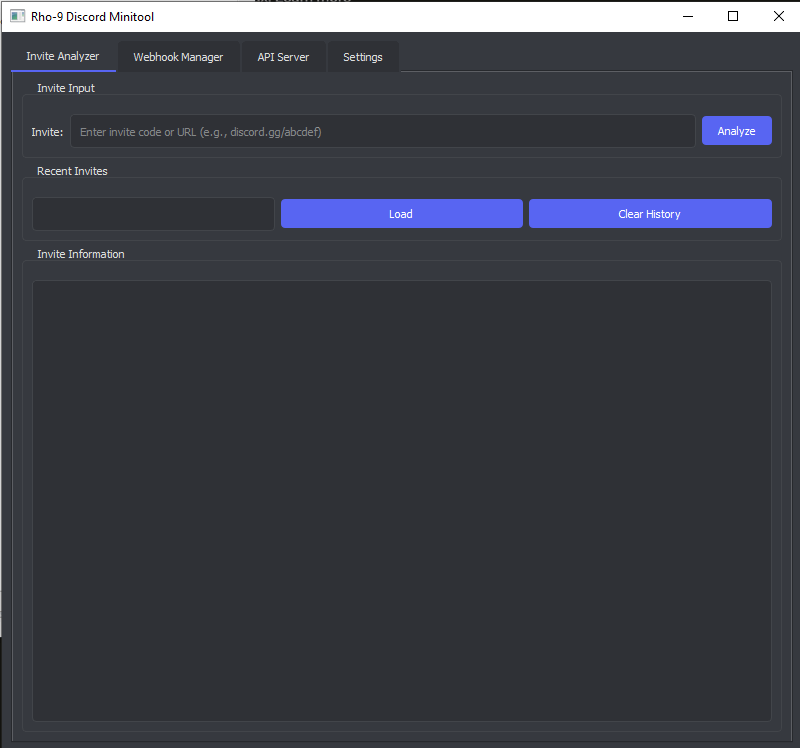Go to the Settings tab
This screenshot has width=800, height=748.
click(x=363, y=57)
